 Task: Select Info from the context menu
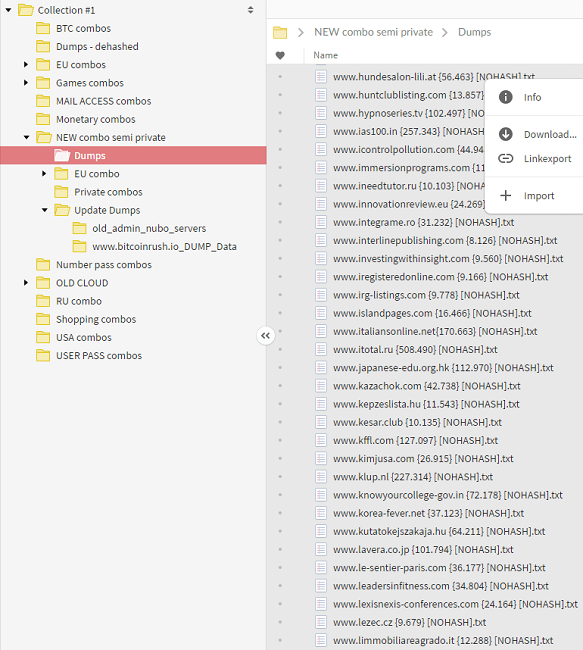[x=534, y=97]
